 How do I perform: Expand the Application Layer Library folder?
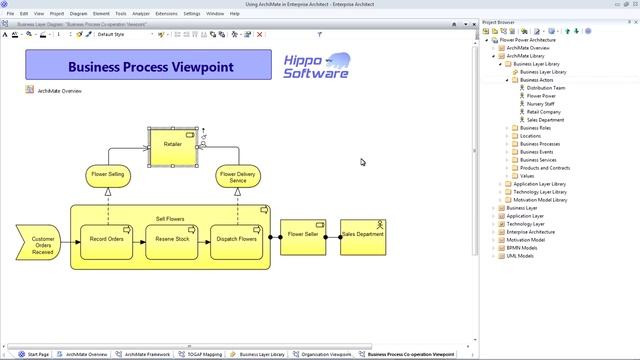tap(500, 184)
